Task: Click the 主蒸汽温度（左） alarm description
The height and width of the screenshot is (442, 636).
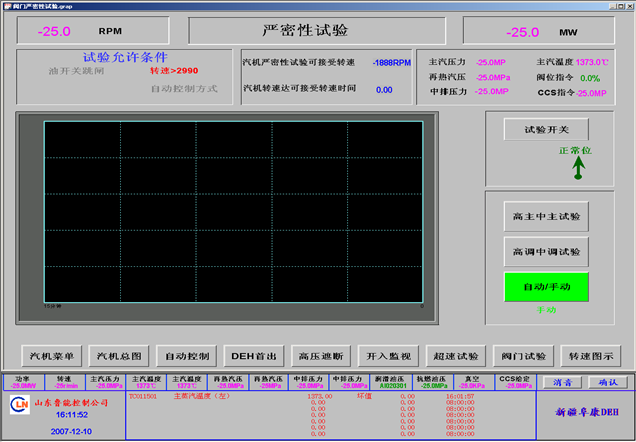Action: (x=202, y=396)
